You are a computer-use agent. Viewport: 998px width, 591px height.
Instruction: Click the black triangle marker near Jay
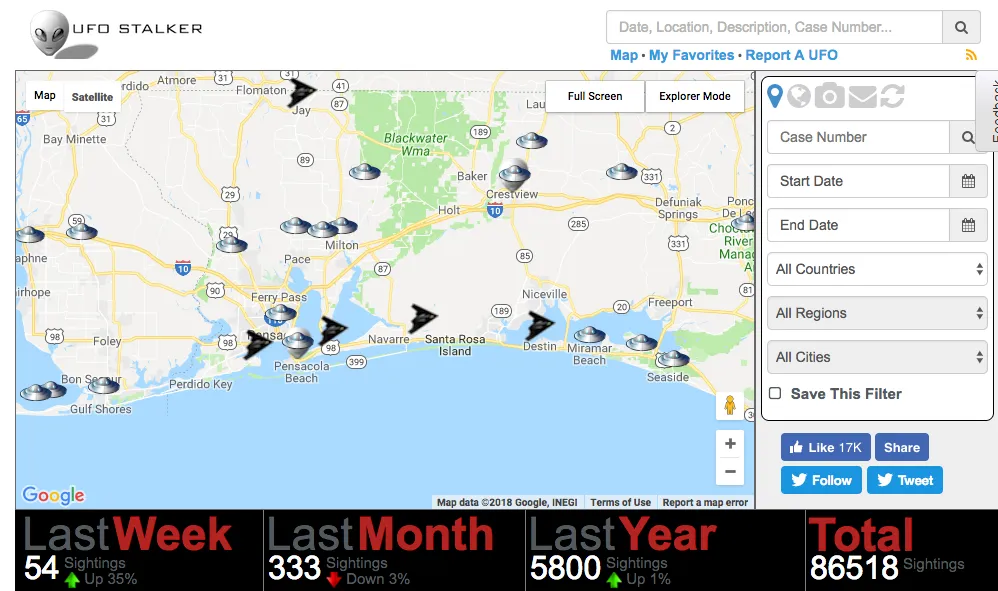click(x=302, y=92)
